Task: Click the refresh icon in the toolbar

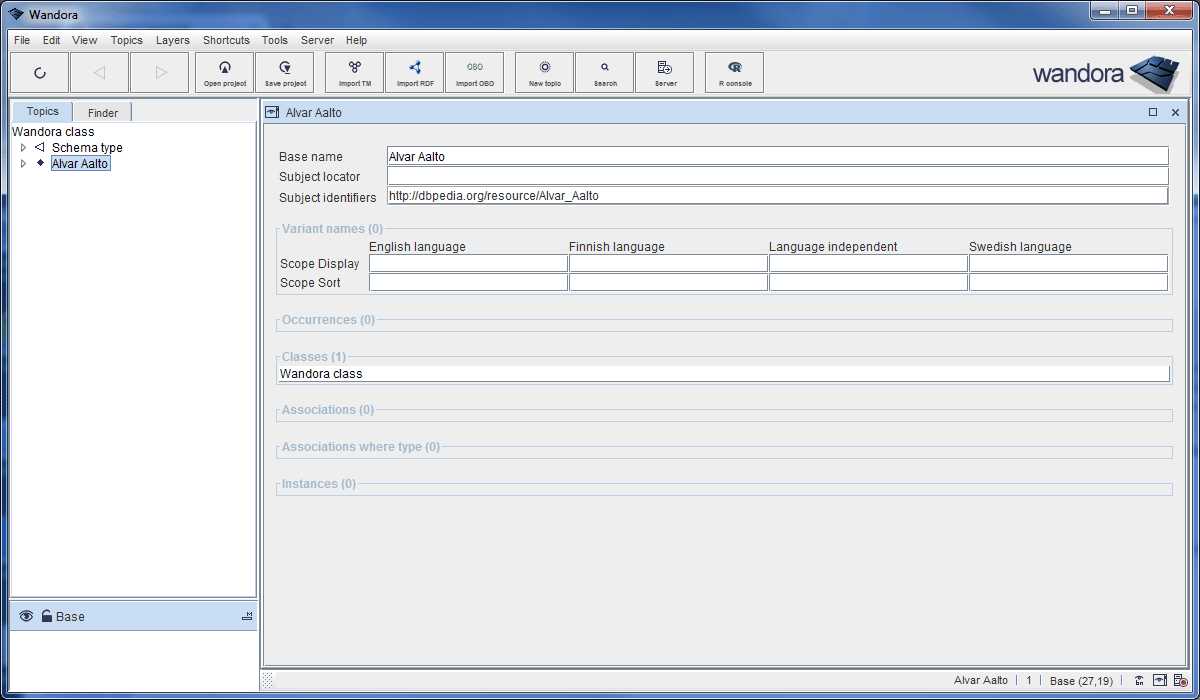Action: click(40, 71)
